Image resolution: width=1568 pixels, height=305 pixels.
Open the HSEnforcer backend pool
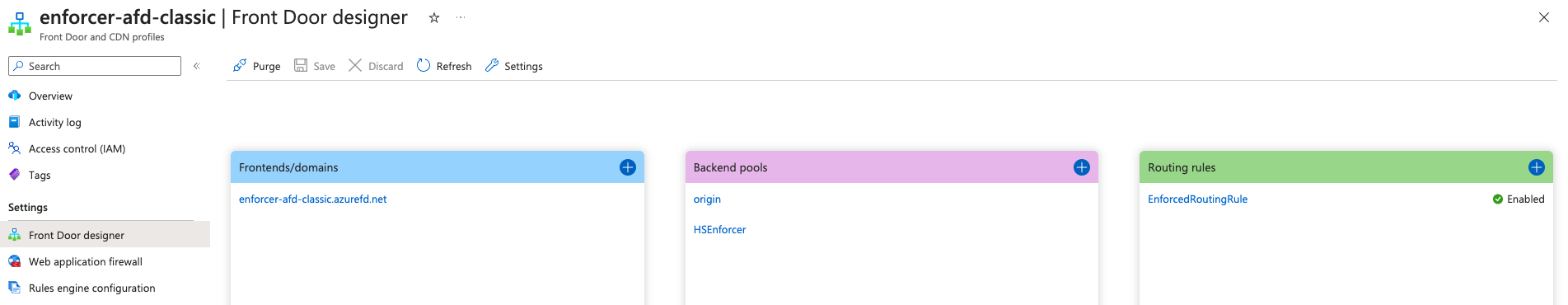pos(719,229)
